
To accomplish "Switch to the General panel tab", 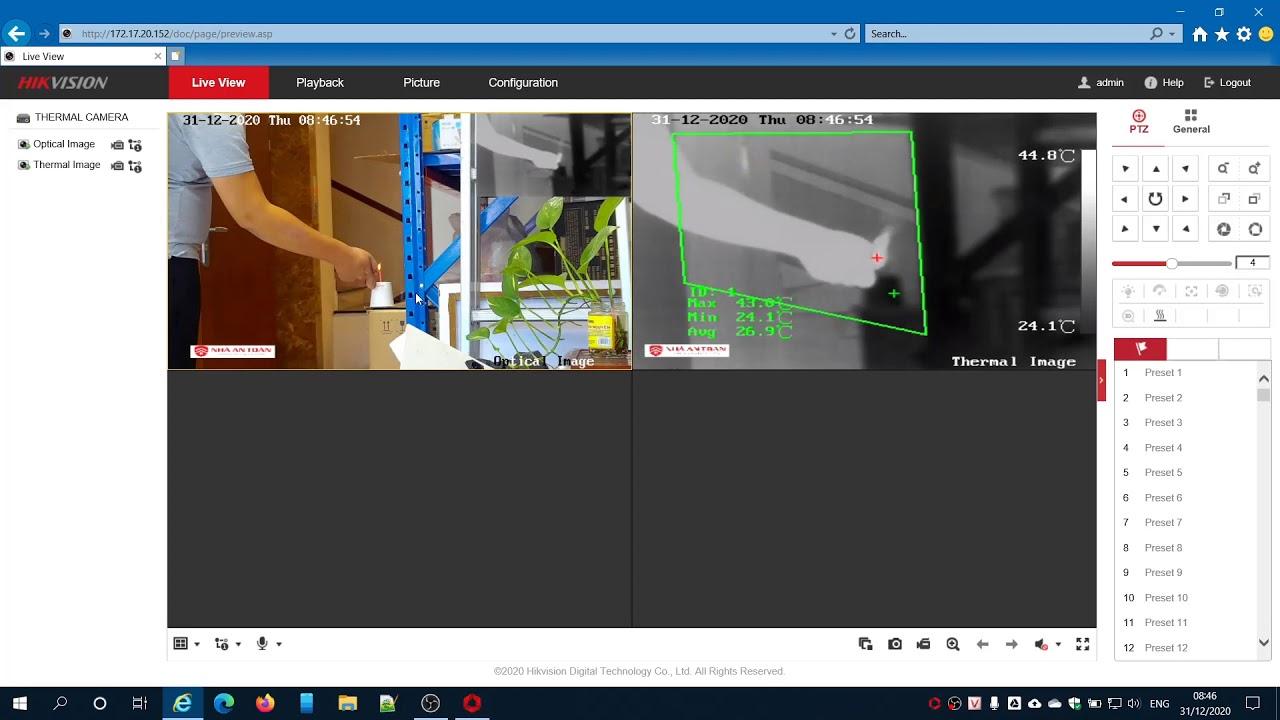I will coord(1191,122).
